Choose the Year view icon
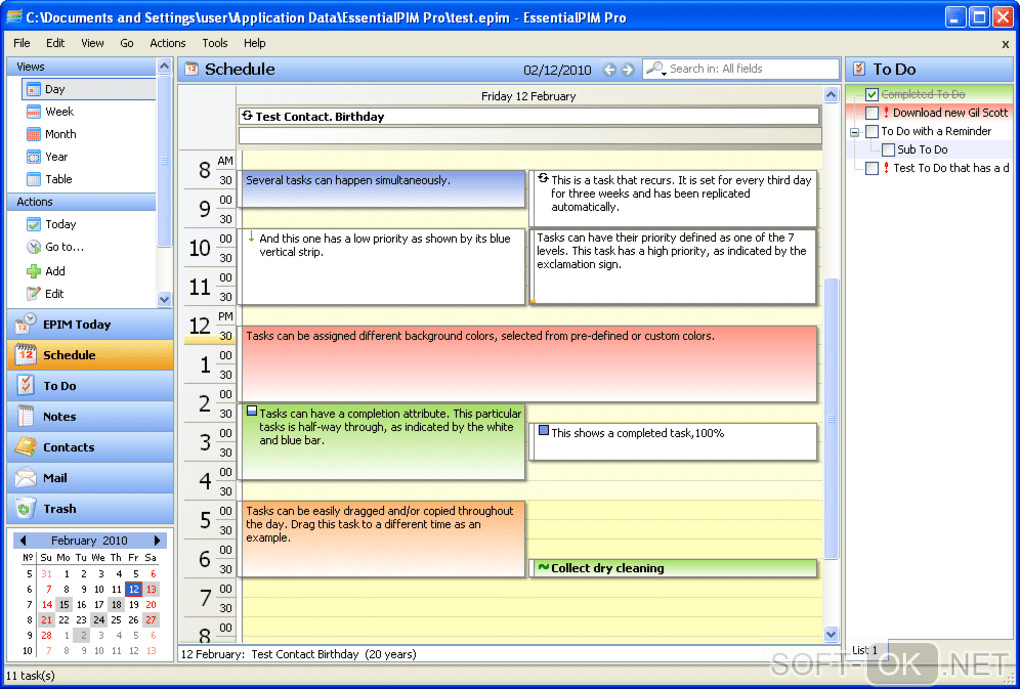The width and height of the screenshot is (1020, 689). click(34, 157)
